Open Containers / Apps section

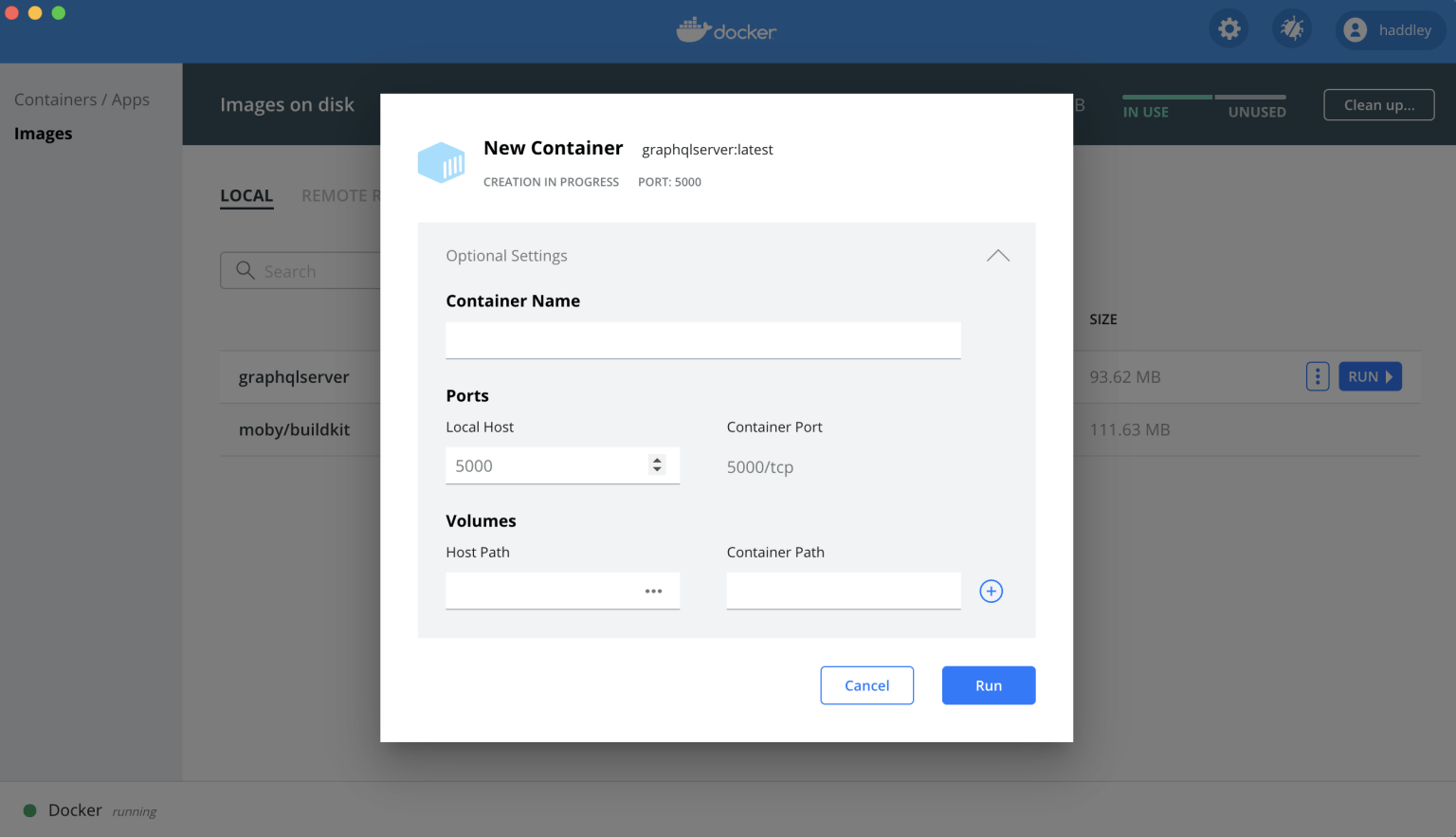pos(82,100)
